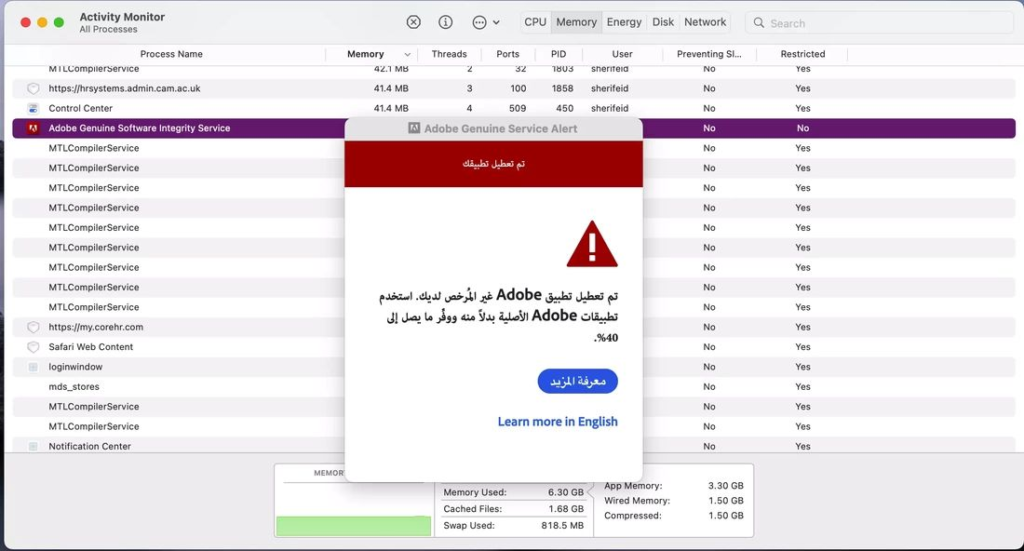
Task: Select the Control Center process row
Action: point(513,108)
